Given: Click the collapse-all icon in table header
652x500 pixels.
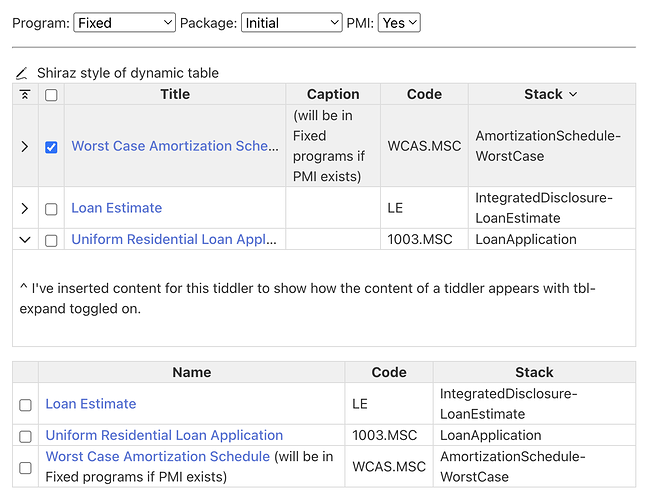Looking at the screenshot, I should pyautogui.click(x=25, y=94).
